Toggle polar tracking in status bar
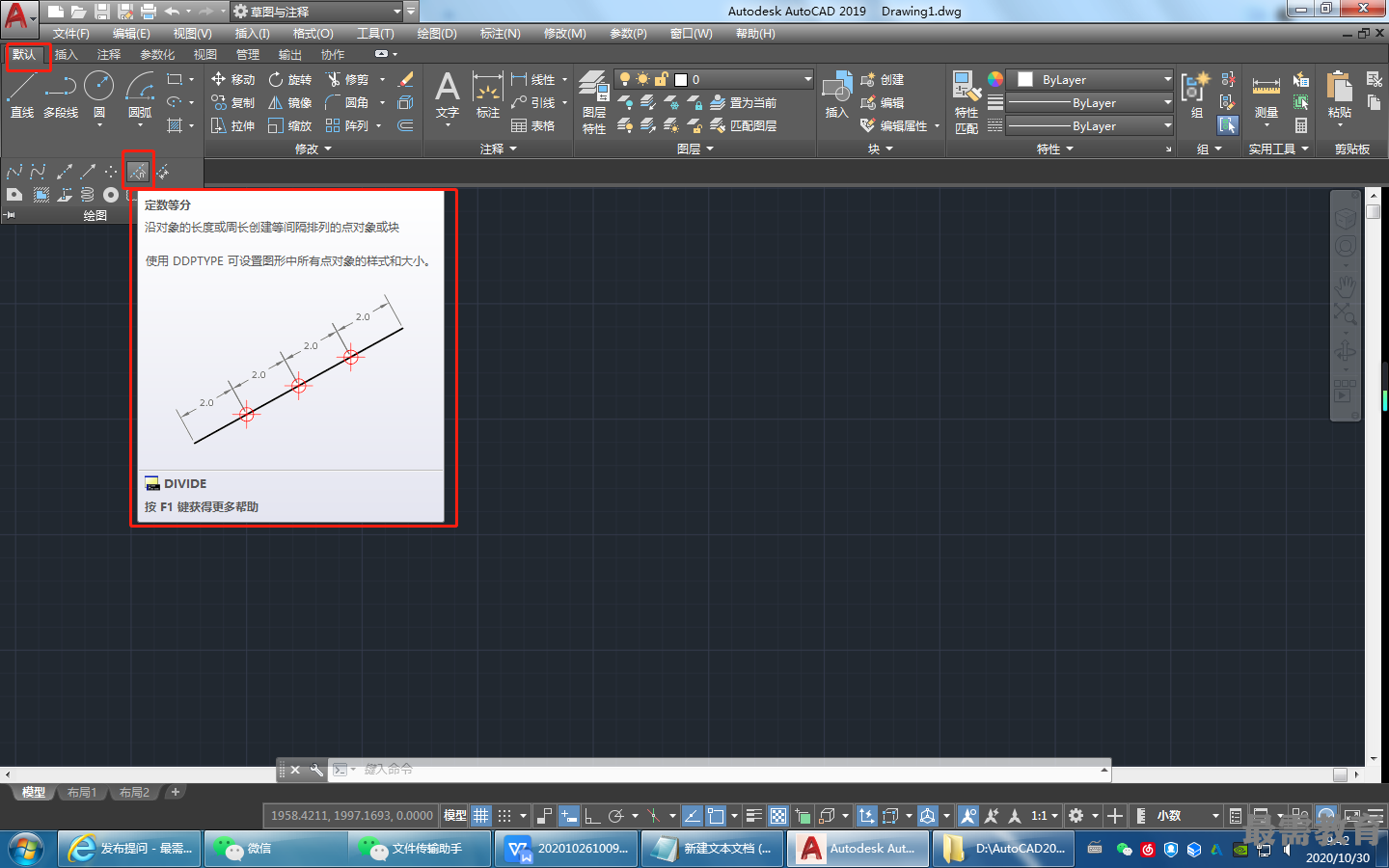 616,816
